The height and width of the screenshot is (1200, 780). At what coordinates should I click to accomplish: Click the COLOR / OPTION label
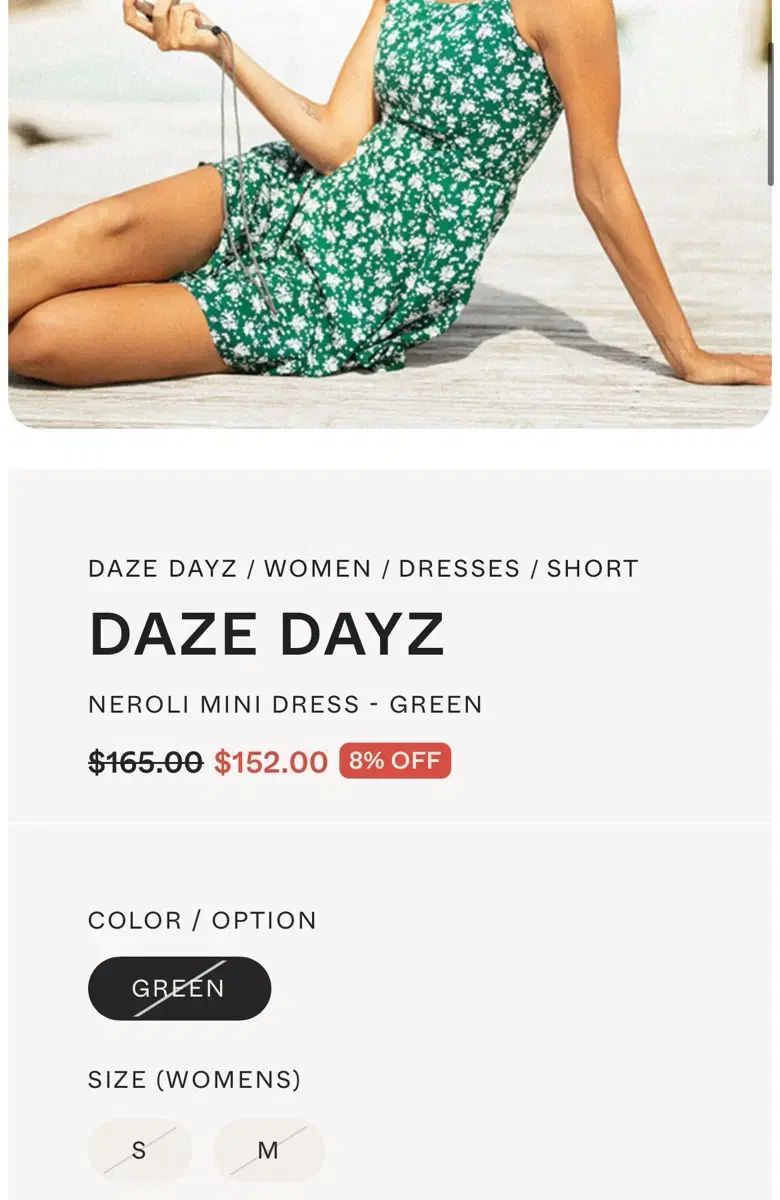coord(202,920)
